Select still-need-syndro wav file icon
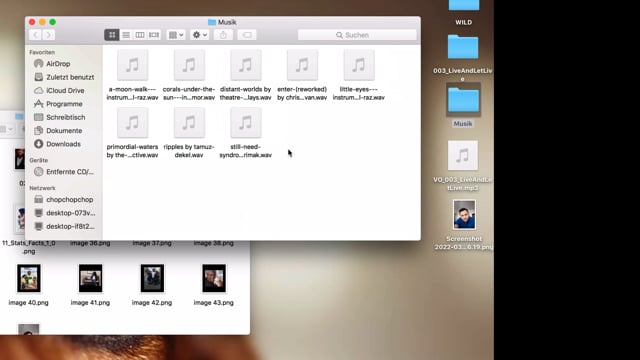The image size is (640, 360). click(245, 122)
